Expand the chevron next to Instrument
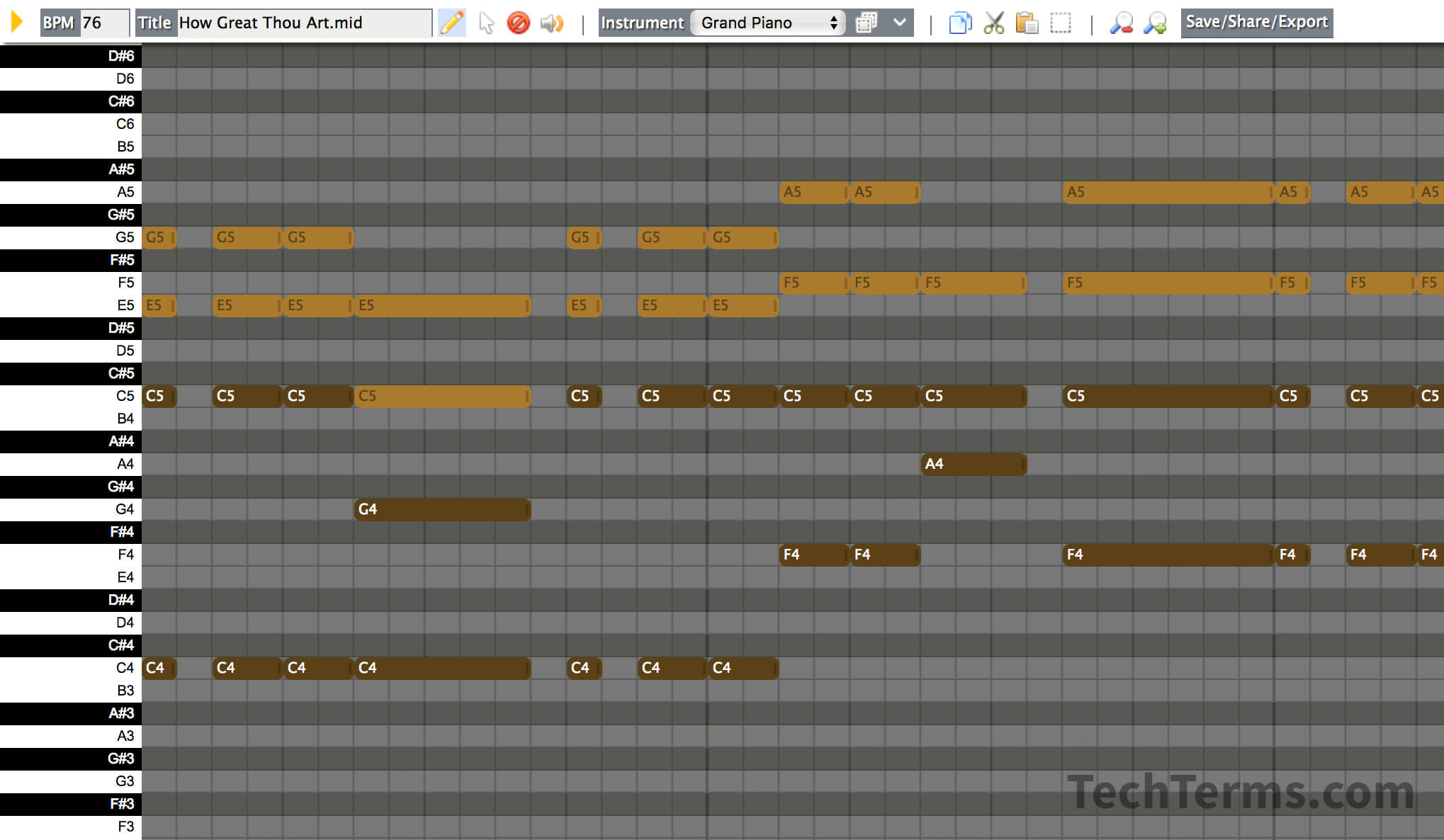1444x840 pixels. [900, 23]
